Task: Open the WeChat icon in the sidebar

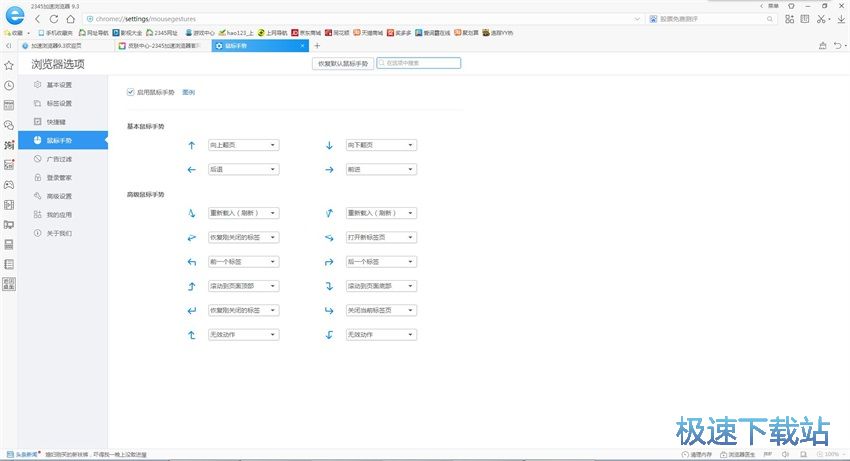Action: [x=9, y=125]
